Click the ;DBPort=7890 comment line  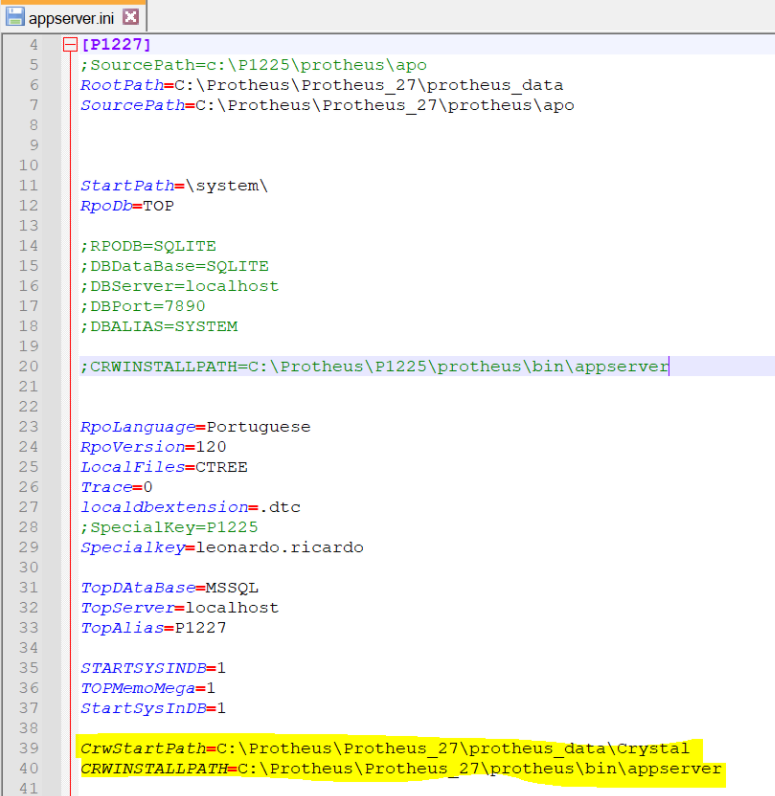point(143,306)
